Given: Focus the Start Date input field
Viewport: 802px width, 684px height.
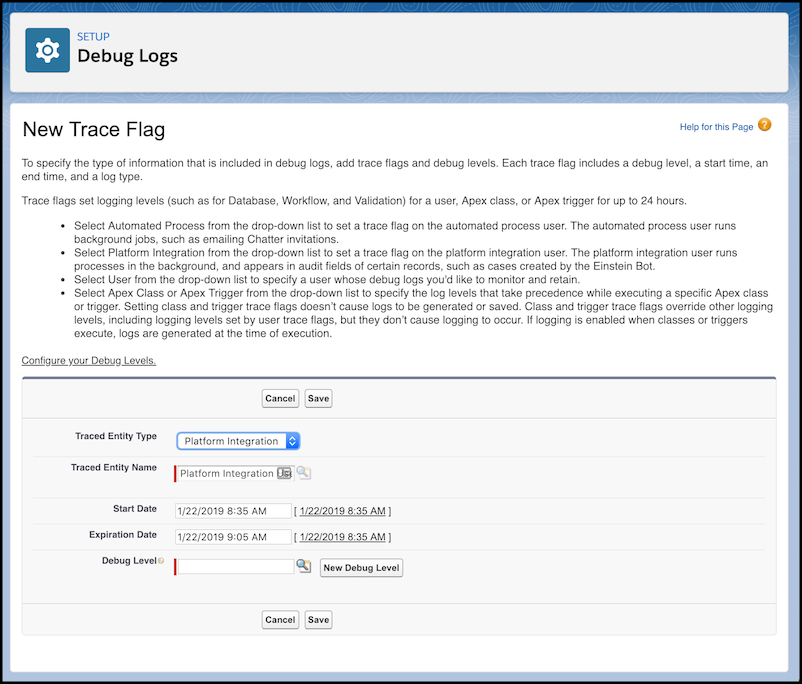Looking at the screenshot, I should [x=233, y=511].
